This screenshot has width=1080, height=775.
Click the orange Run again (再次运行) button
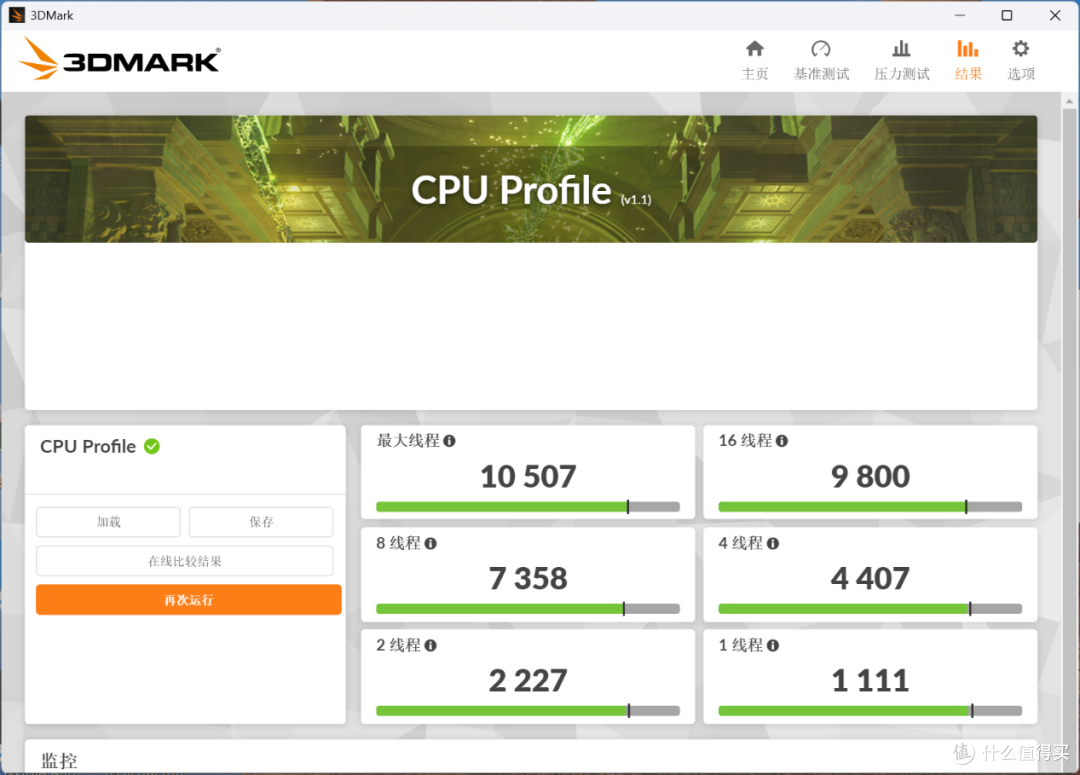[x=189, y=600]
